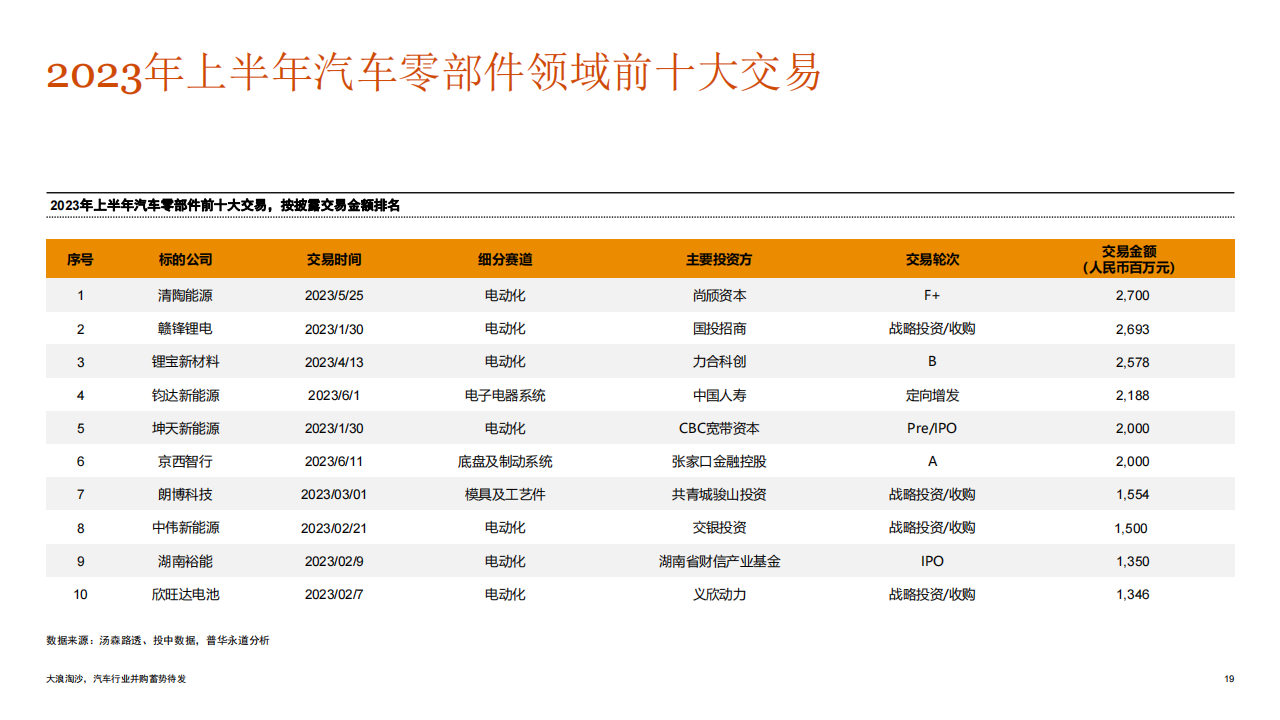
Task: Select the 模具及工艺件 segment cell
Action: pyautogui.click(x=505, y=494)
